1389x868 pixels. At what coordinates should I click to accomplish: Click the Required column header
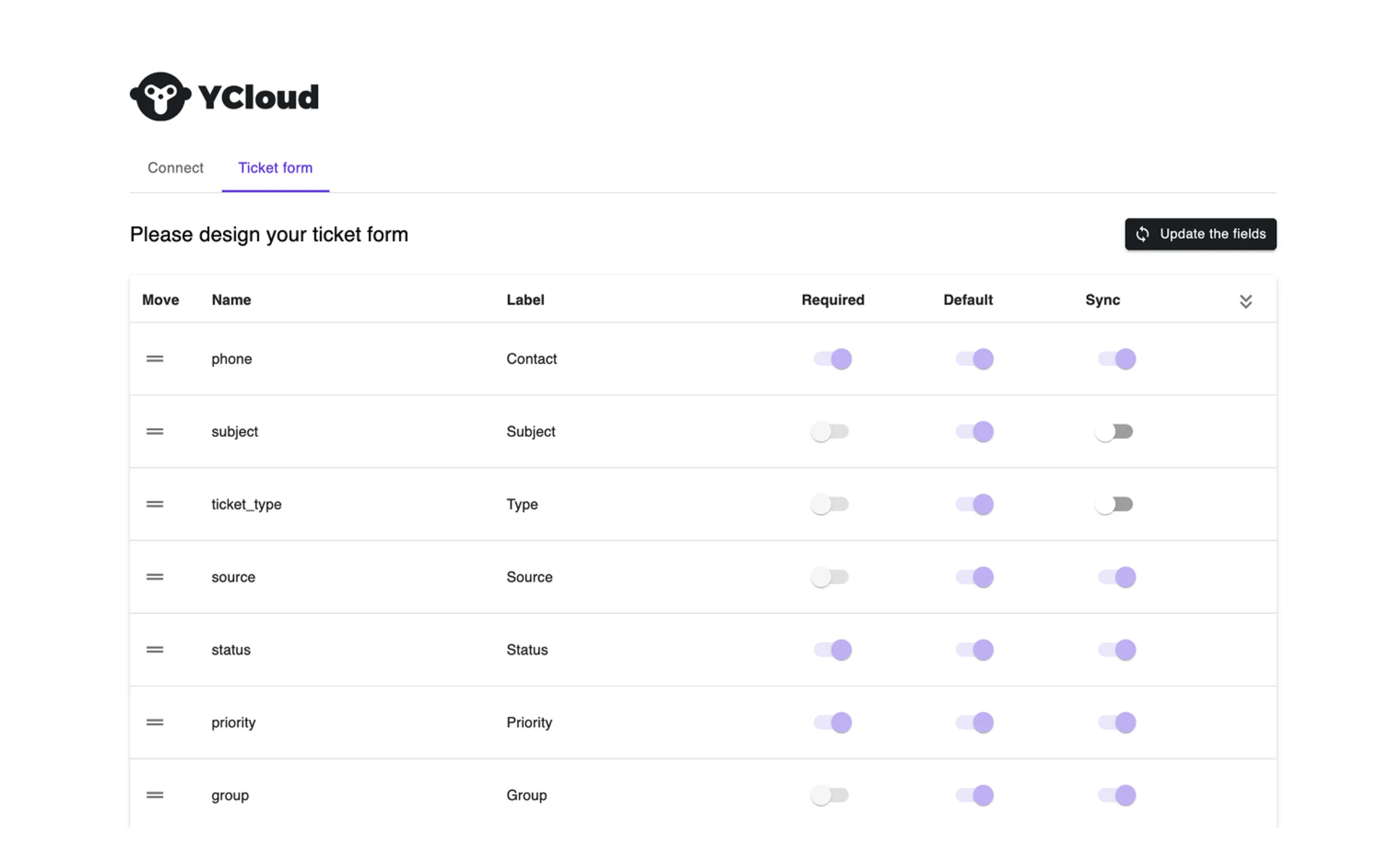pyautogui.click(x=833, y=300)
